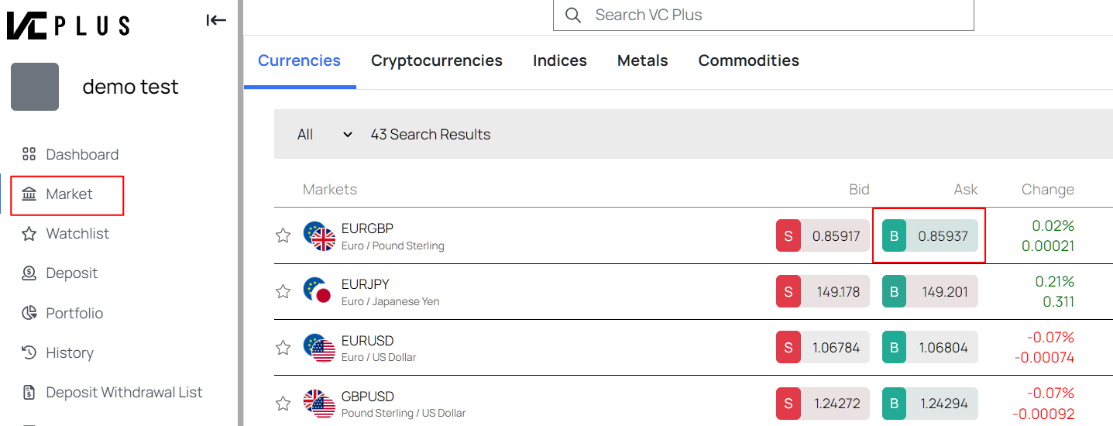Viewport: 1113px width, 426px height.
Task: Toggle favorite star for EURGBP
Action: click(283, 236)
